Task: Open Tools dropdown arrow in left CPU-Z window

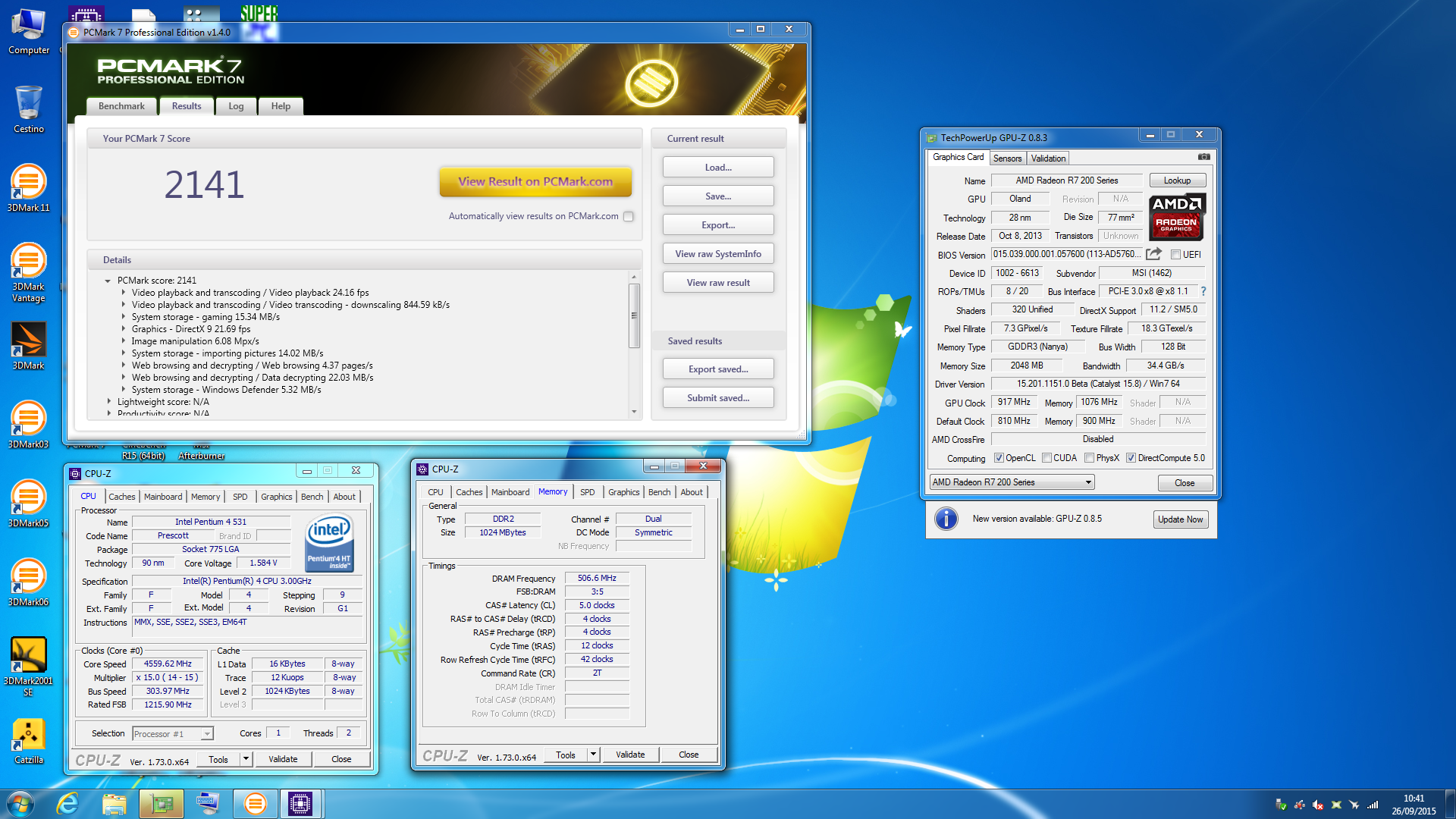Action: coord(246,759)
